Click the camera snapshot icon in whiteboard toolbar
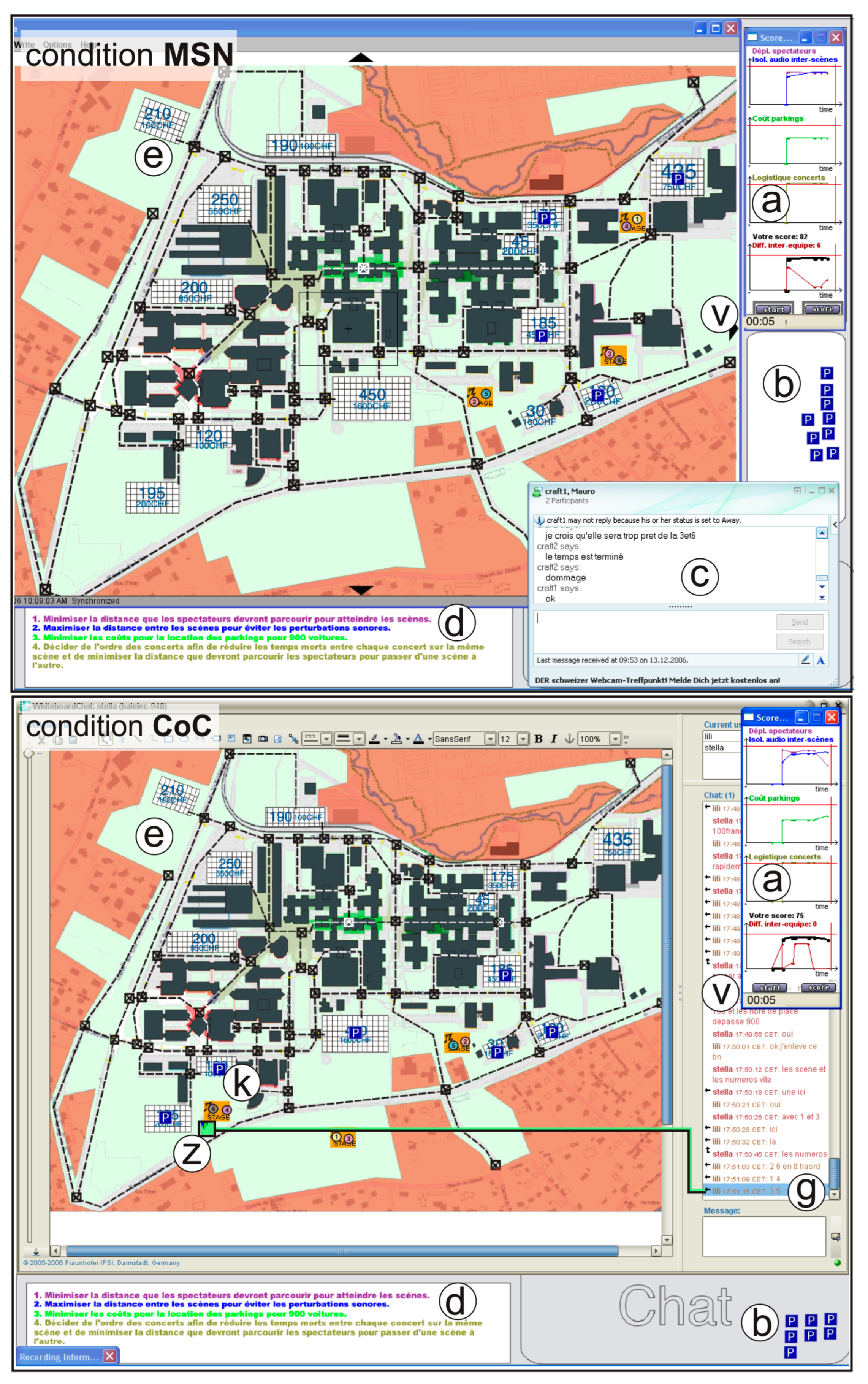This screenshot has height=1384, width=868. (x=263, y=739)
